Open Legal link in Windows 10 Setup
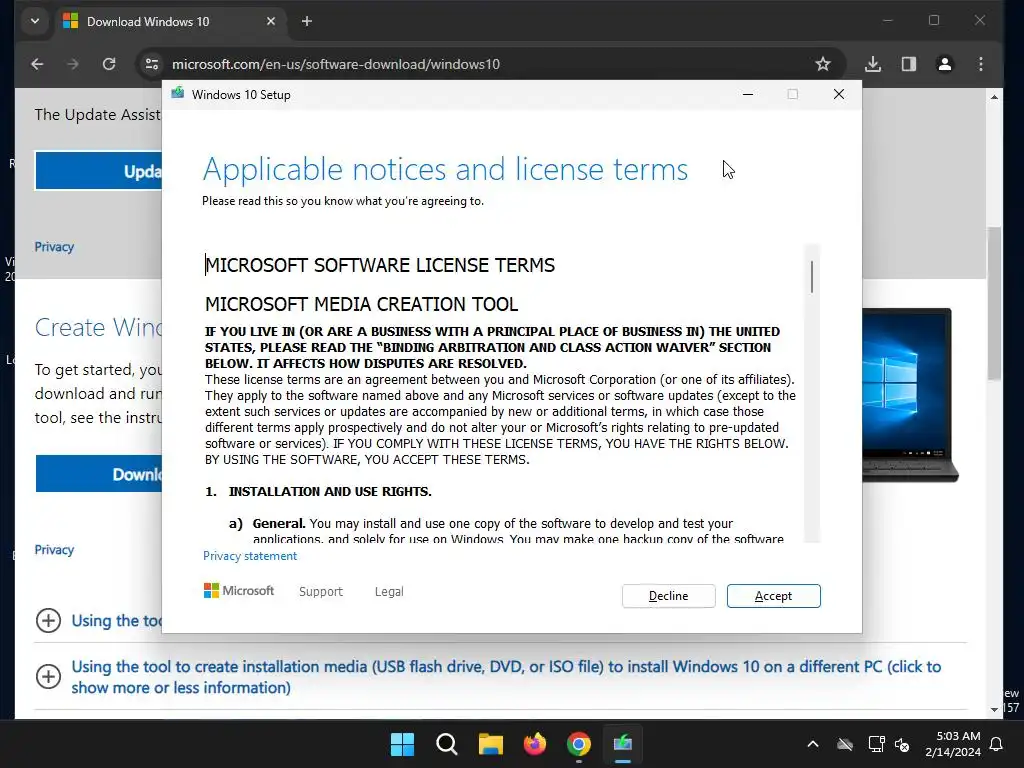1024x768 pixels. pos(389,591)
